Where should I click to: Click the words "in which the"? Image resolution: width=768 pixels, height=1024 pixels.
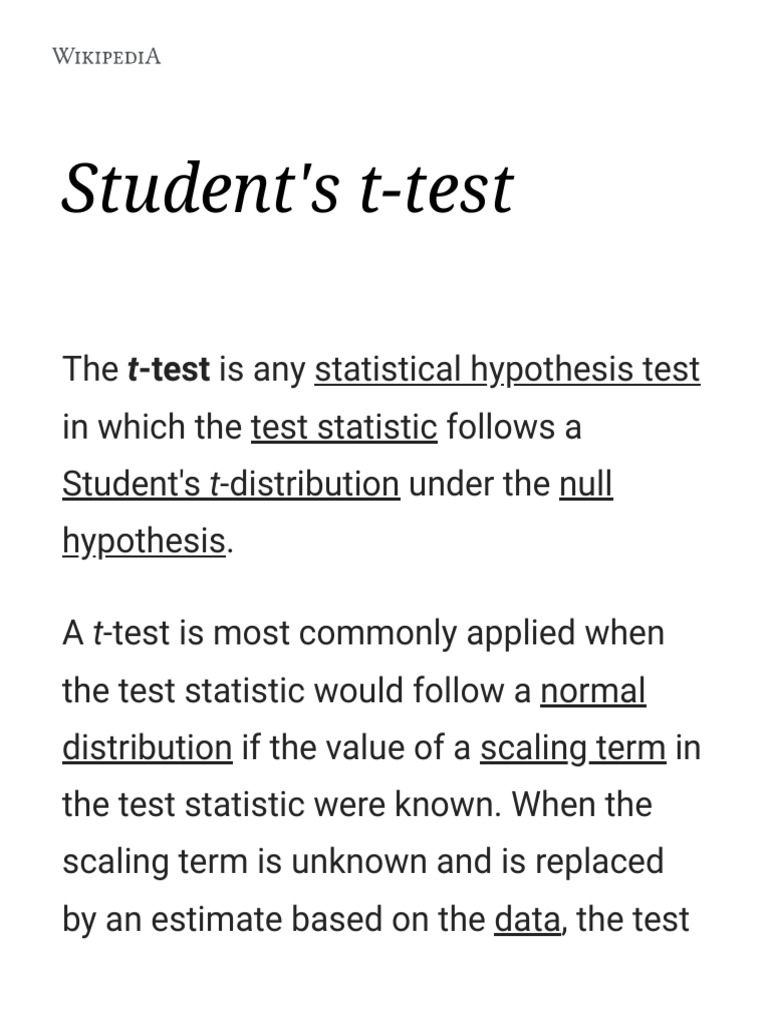click(151, 427)
